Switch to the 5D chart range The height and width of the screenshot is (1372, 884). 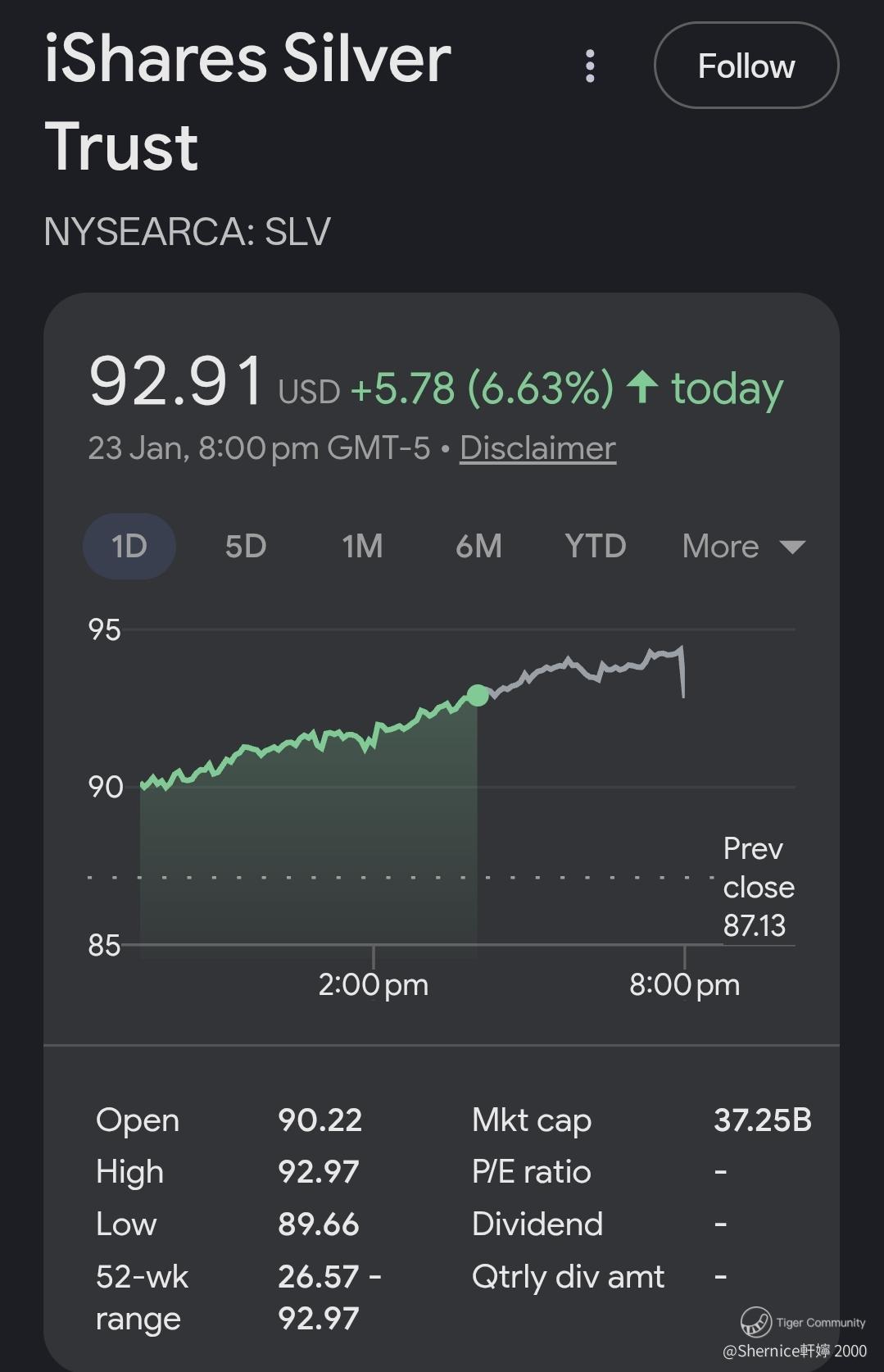[246, 546]
